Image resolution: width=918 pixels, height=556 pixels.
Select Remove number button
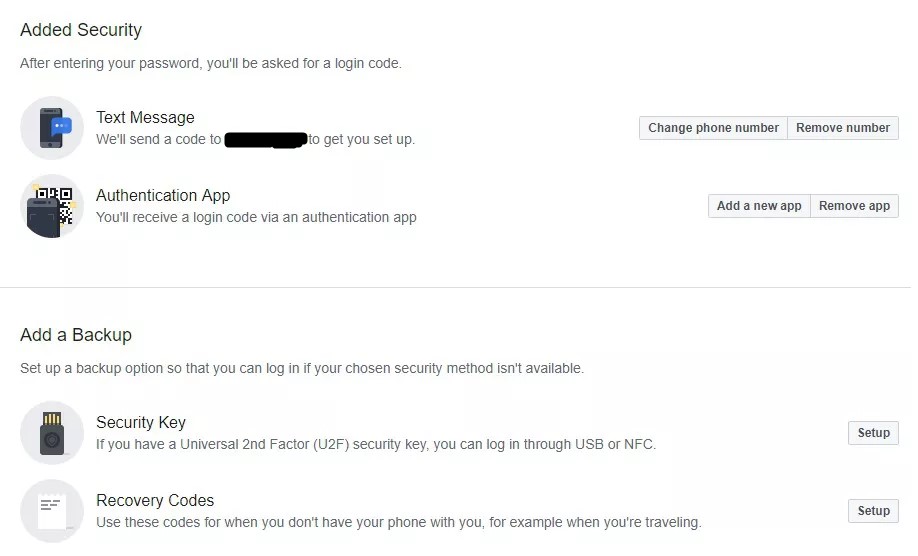843,128
